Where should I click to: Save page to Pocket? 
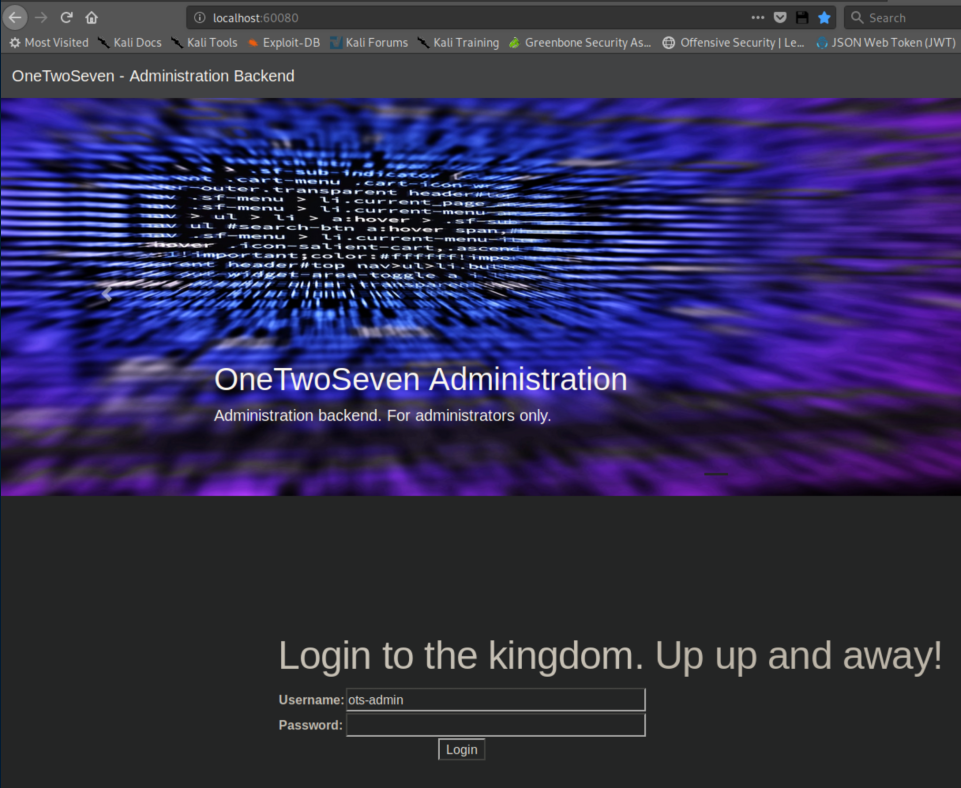click(780, 18)
